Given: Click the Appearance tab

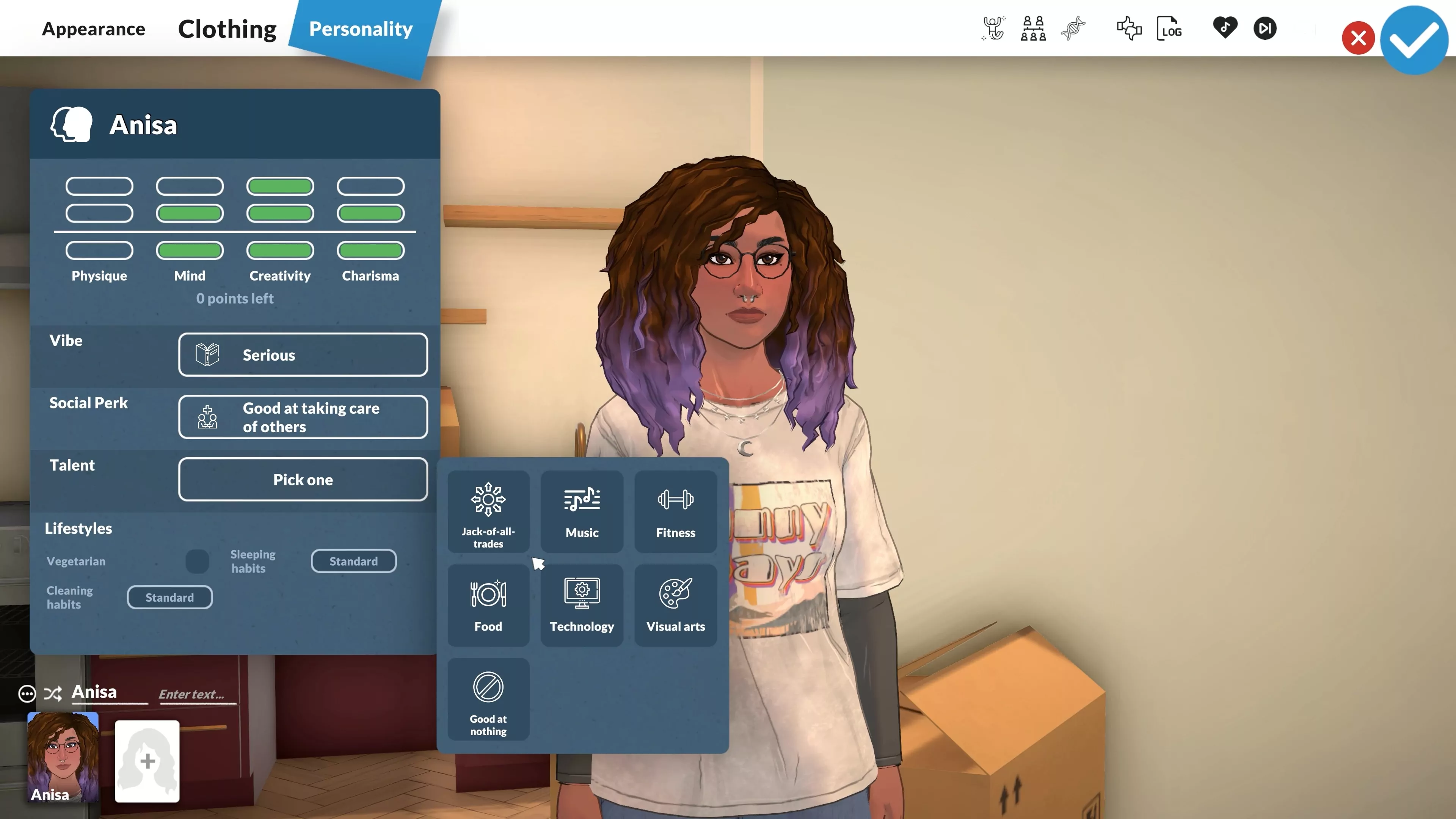Looking at the screenshot, I should 93,28.
